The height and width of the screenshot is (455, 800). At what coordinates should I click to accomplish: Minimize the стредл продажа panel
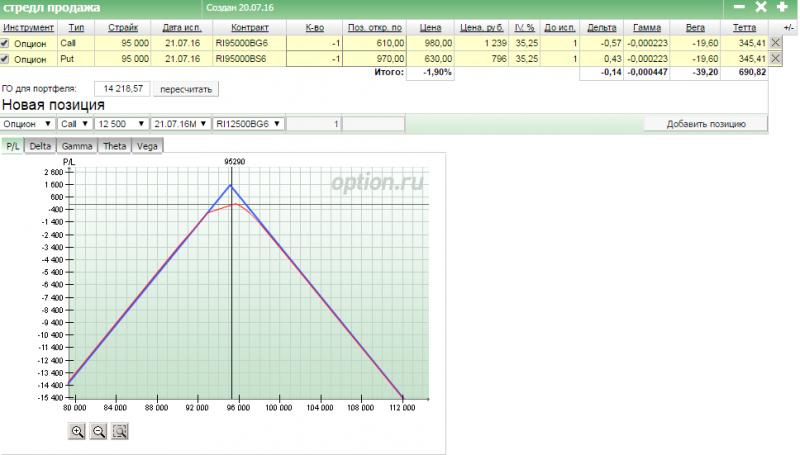point(739,7)
